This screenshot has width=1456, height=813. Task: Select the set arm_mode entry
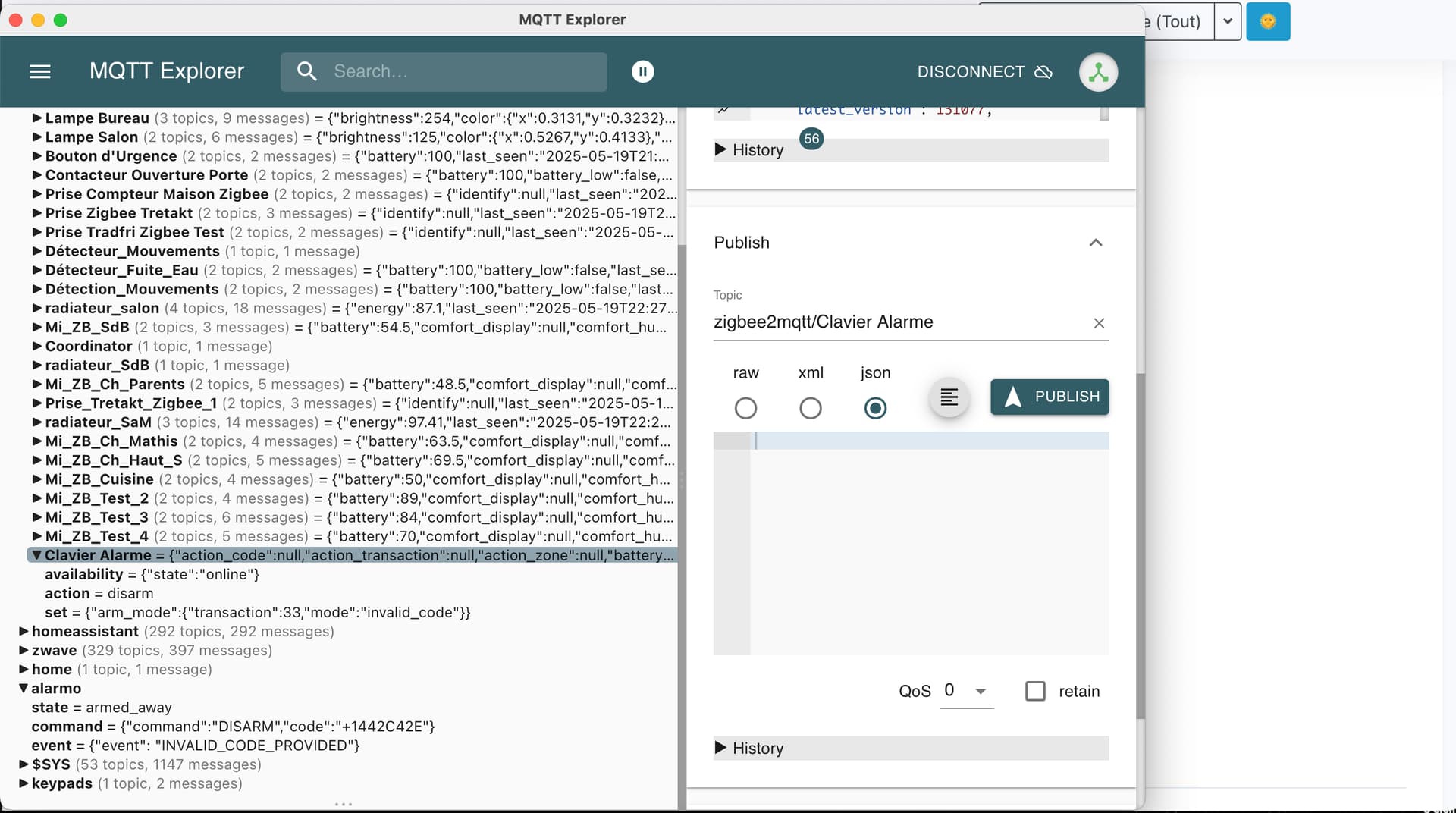tap(257, 612)
